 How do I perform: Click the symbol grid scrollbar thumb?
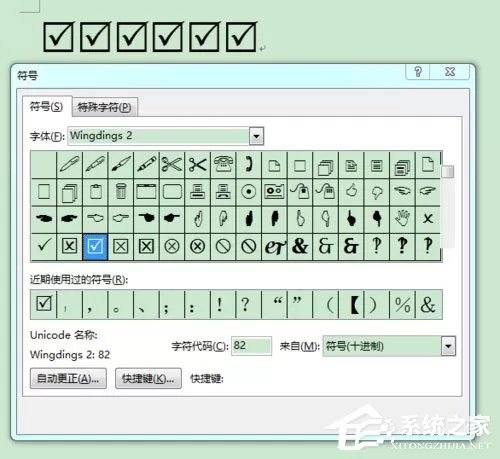point(448,172)
